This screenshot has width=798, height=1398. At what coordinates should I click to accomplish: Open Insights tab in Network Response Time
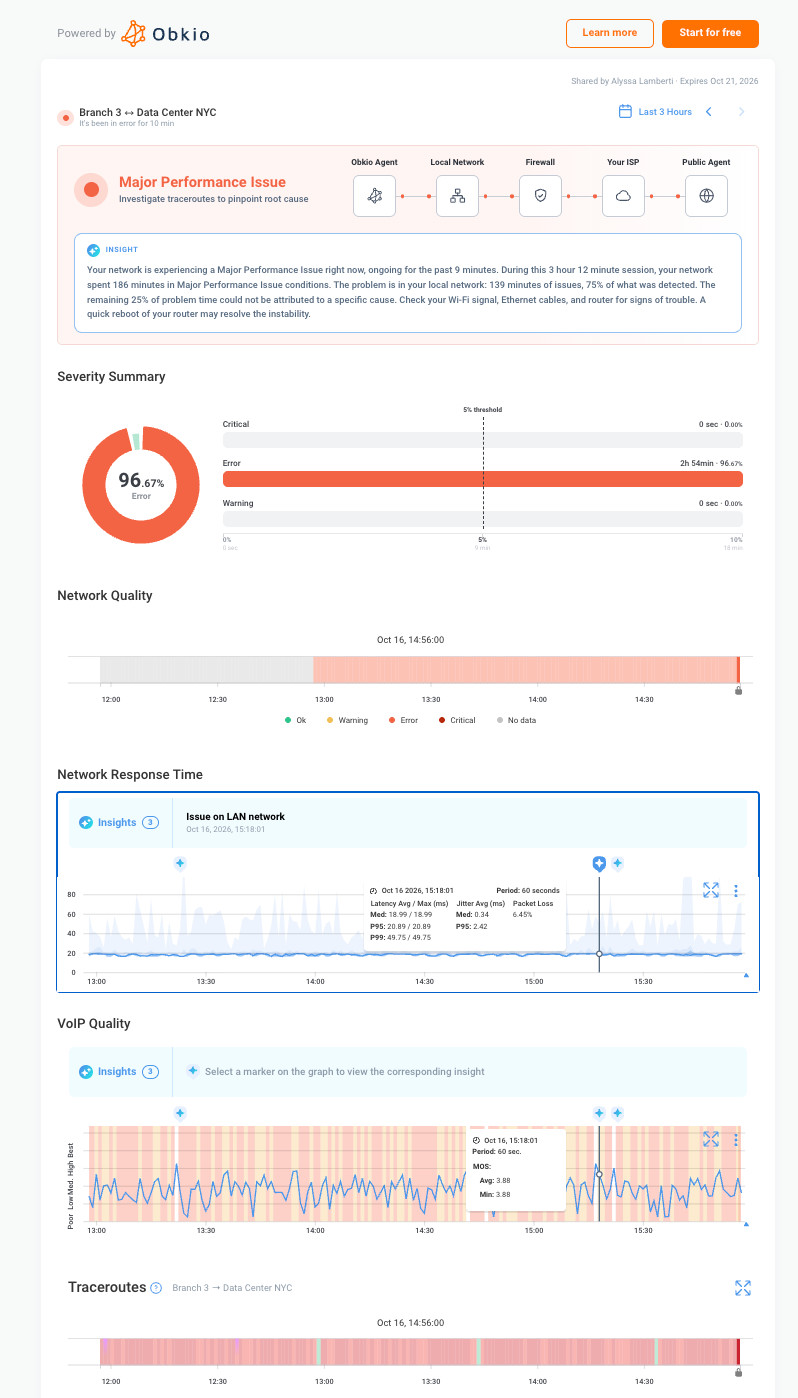coord(117,823)
